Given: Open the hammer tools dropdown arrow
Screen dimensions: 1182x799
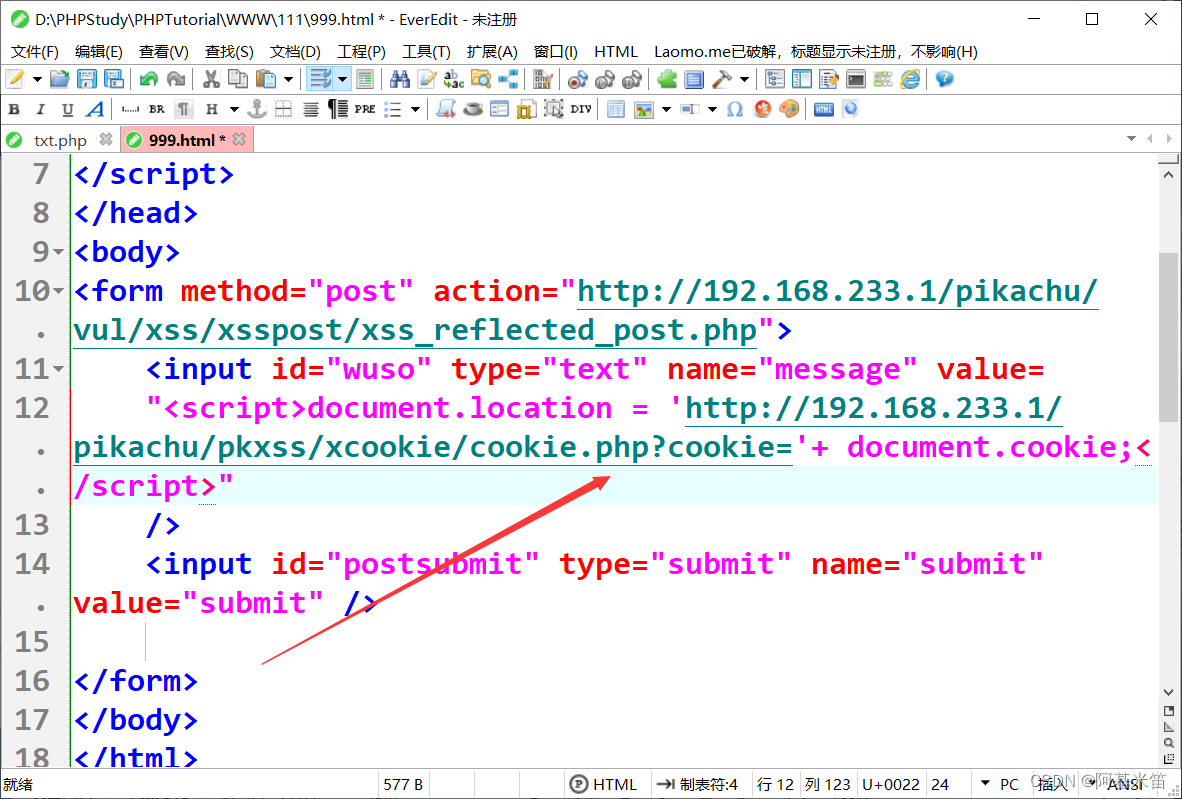Looking at the screenshot, I should pos(744,79).
